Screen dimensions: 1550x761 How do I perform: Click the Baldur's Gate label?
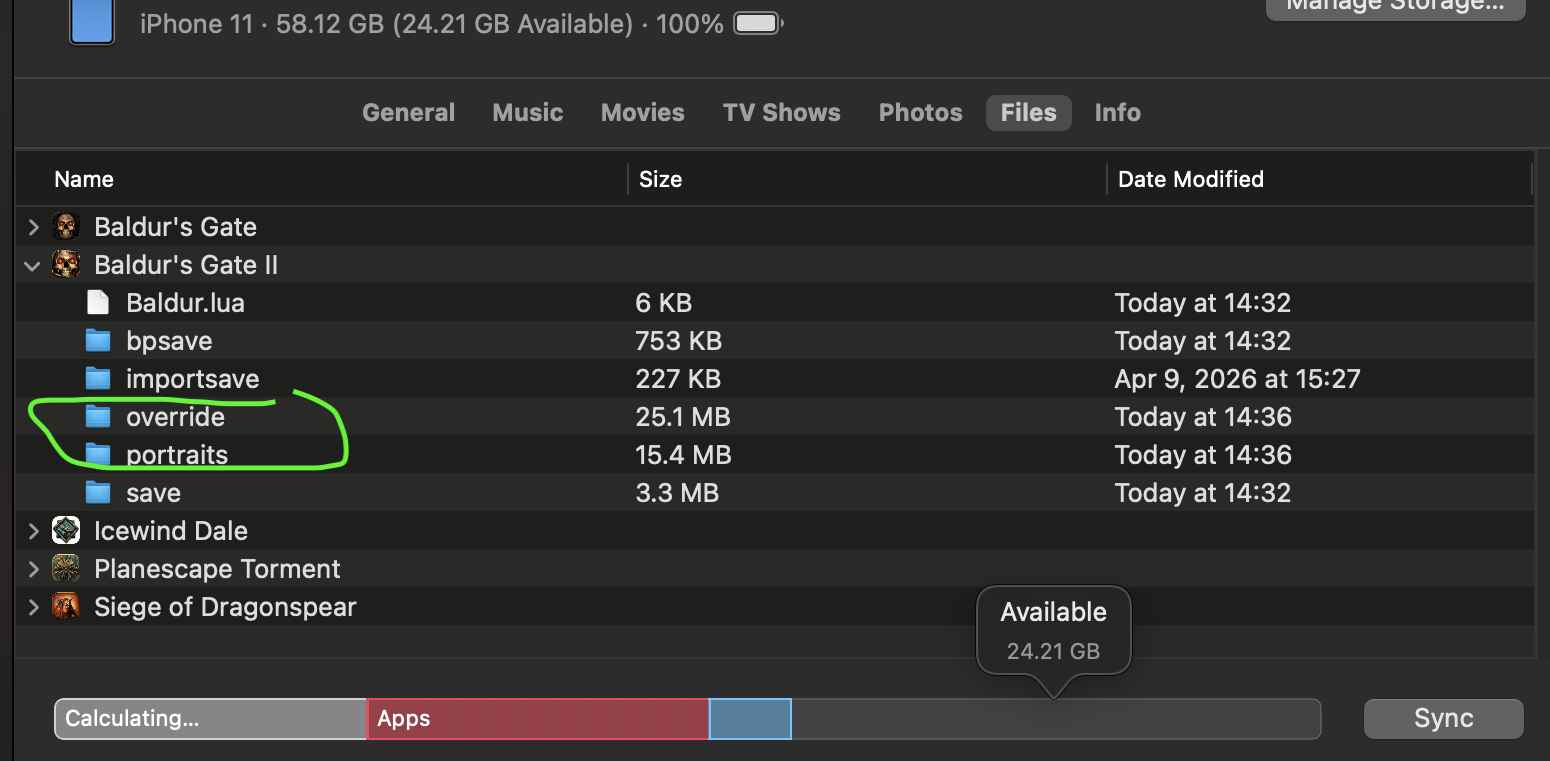click(x=175, y=227)
